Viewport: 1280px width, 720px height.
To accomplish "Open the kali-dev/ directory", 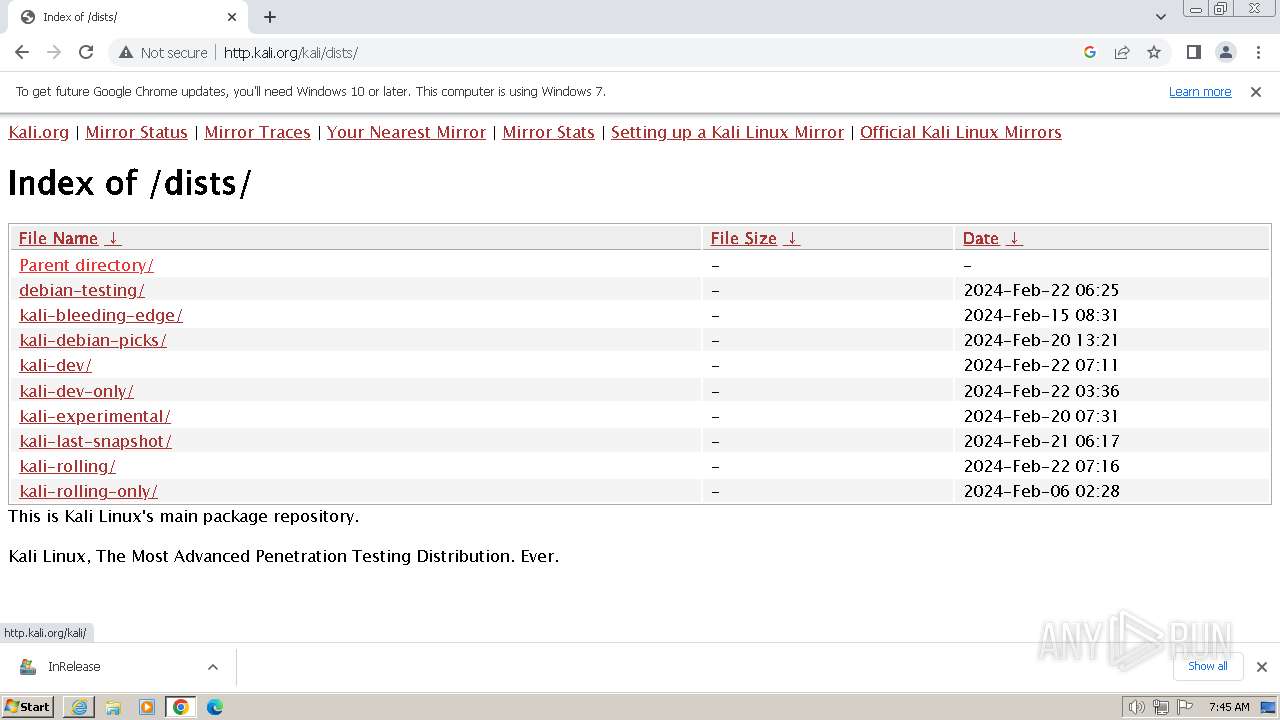I will pos(55,365).
